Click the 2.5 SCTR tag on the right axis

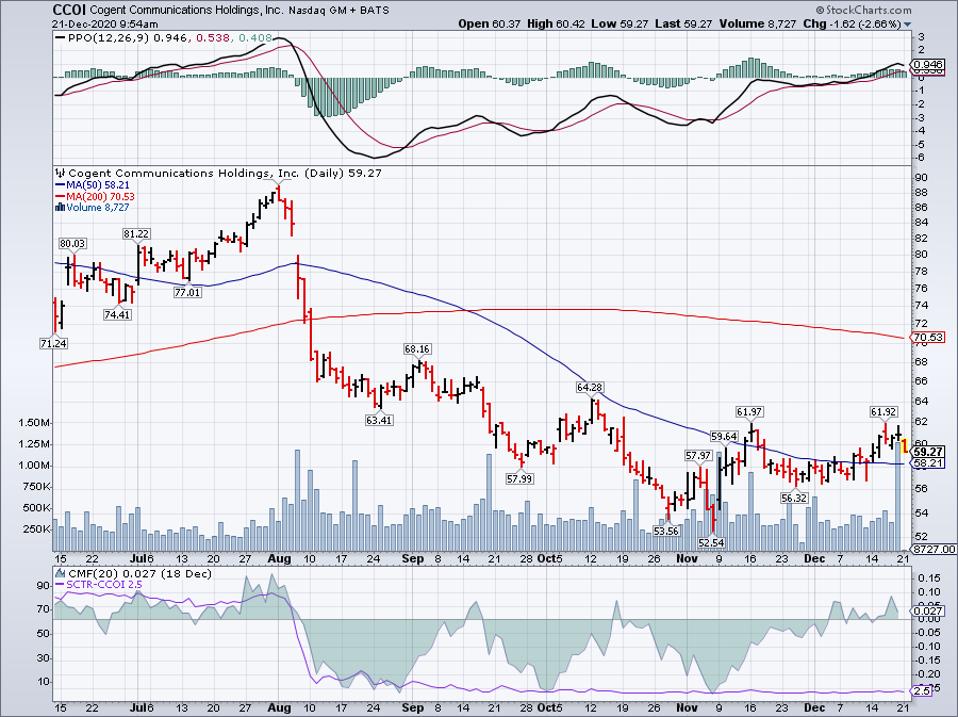click(922, 691)
